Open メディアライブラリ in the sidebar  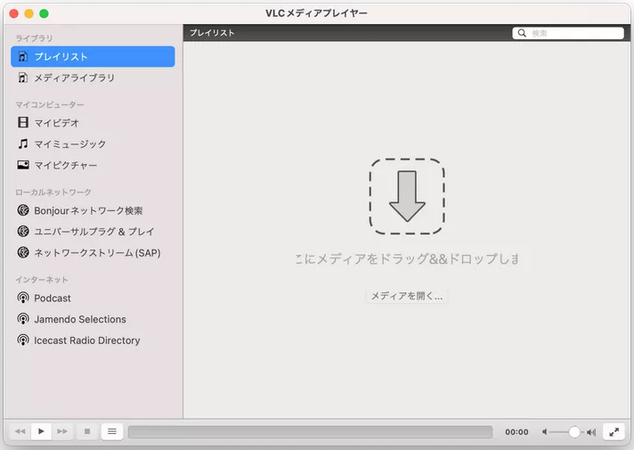tap(93, 78)
